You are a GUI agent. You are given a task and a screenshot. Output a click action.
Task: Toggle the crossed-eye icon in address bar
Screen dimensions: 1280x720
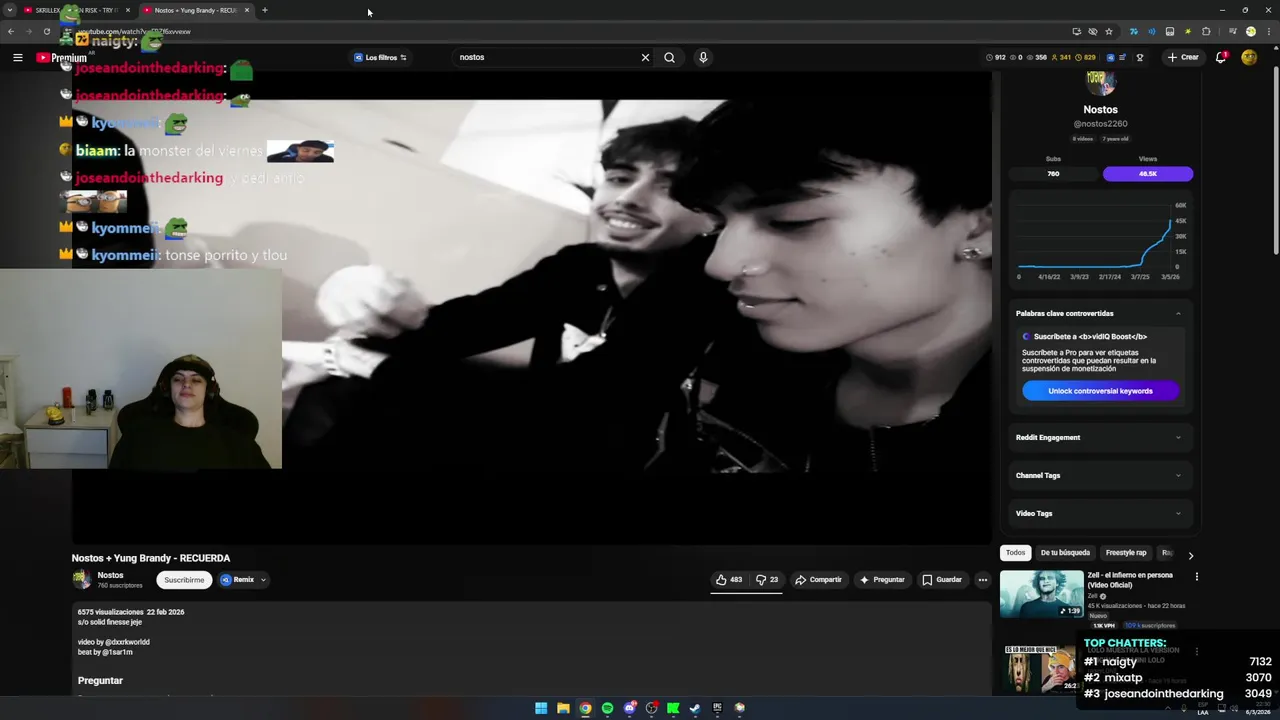pos(1092,31)
